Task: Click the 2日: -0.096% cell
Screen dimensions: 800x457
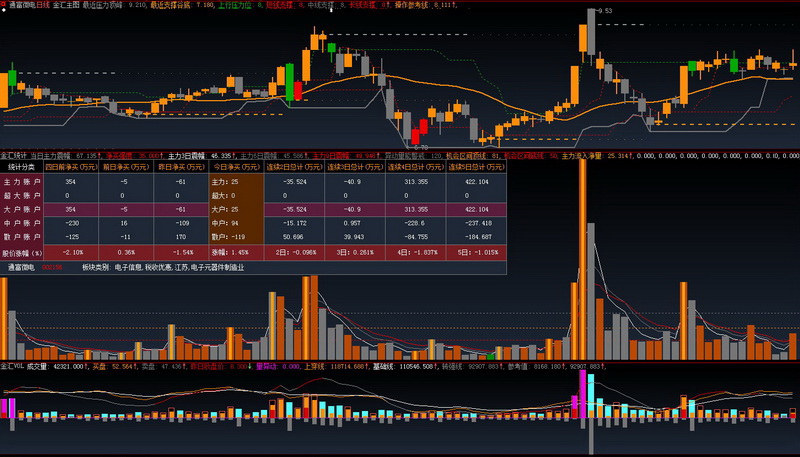Action: point(296,252)
